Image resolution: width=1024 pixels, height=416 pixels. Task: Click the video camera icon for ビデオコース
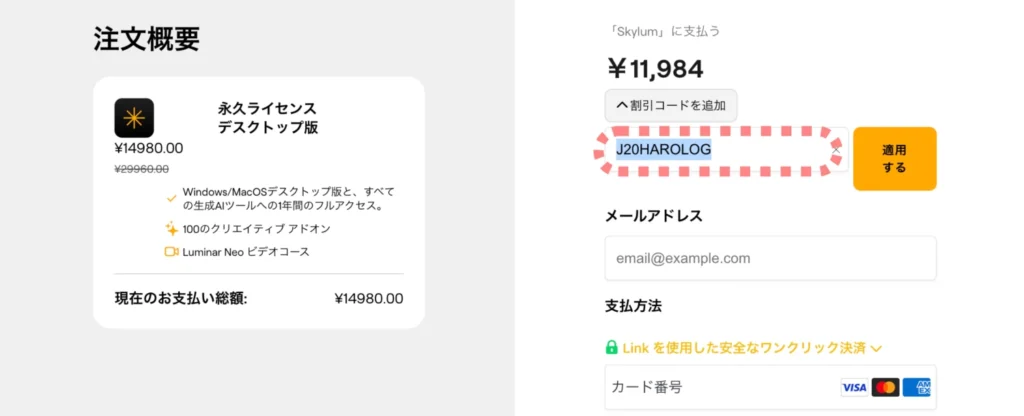[x=171, y=251]
